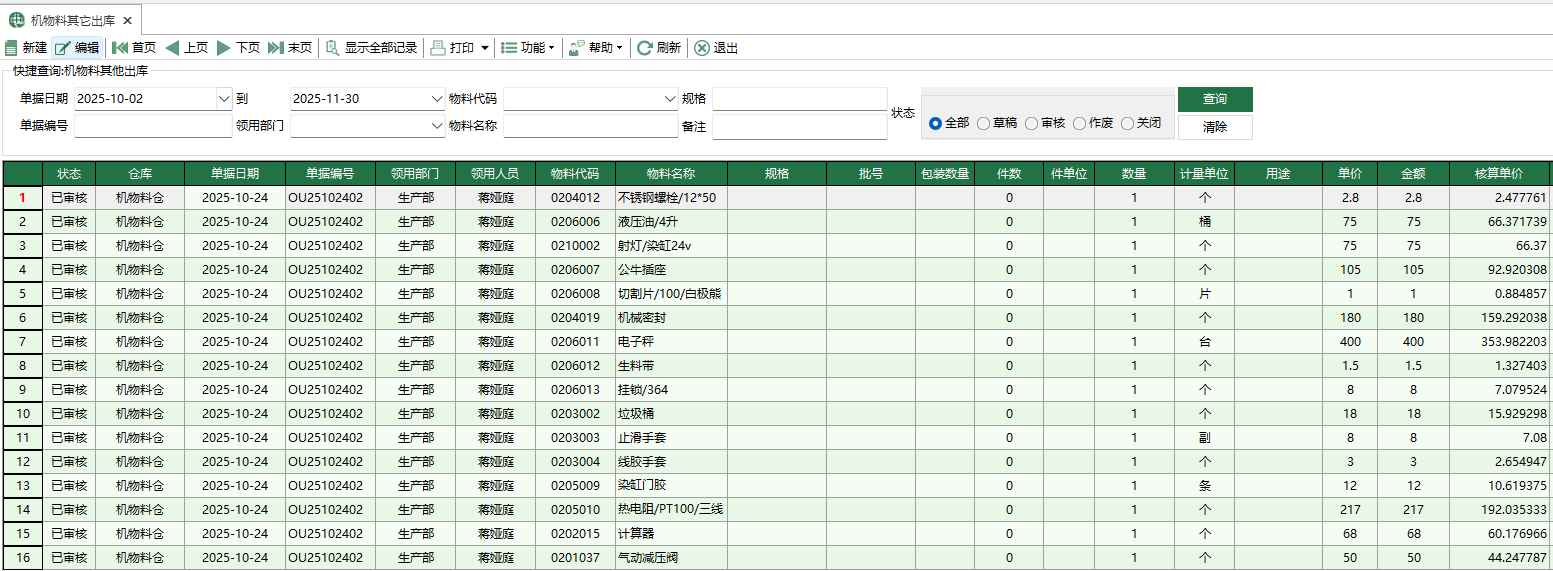The height and width of the screenshot is (571, 1553).
Task: Go to previous page with 上页
Action: click(x=172, y=48)
